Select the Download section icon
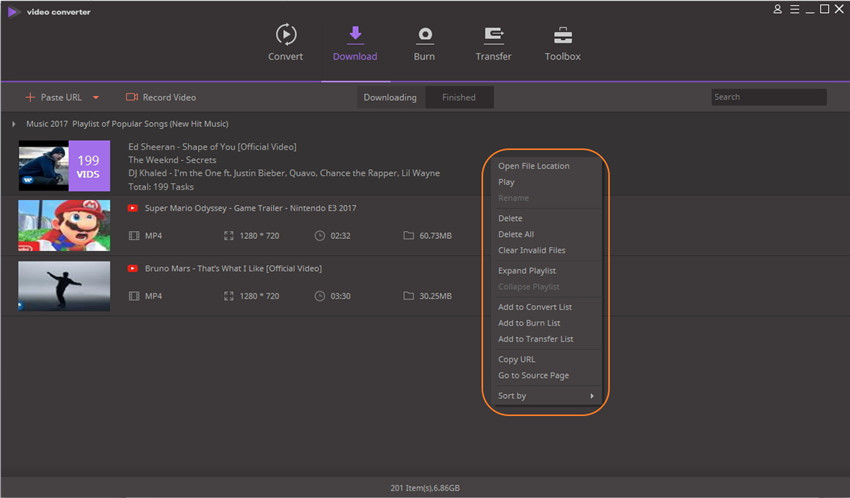The width and height of the screenshot is (850, 498). (355, 34)
